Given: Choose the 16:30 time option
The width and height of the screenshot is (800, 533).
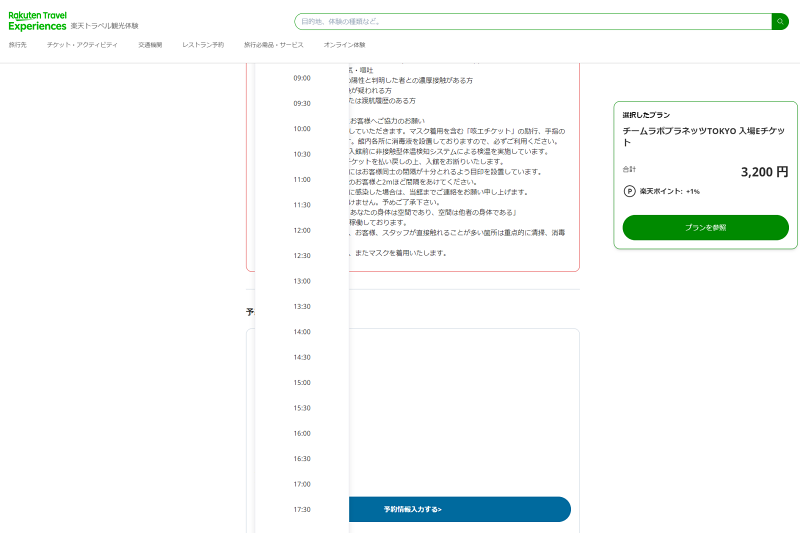Looking at the screenshot, I should click(302, 459).
